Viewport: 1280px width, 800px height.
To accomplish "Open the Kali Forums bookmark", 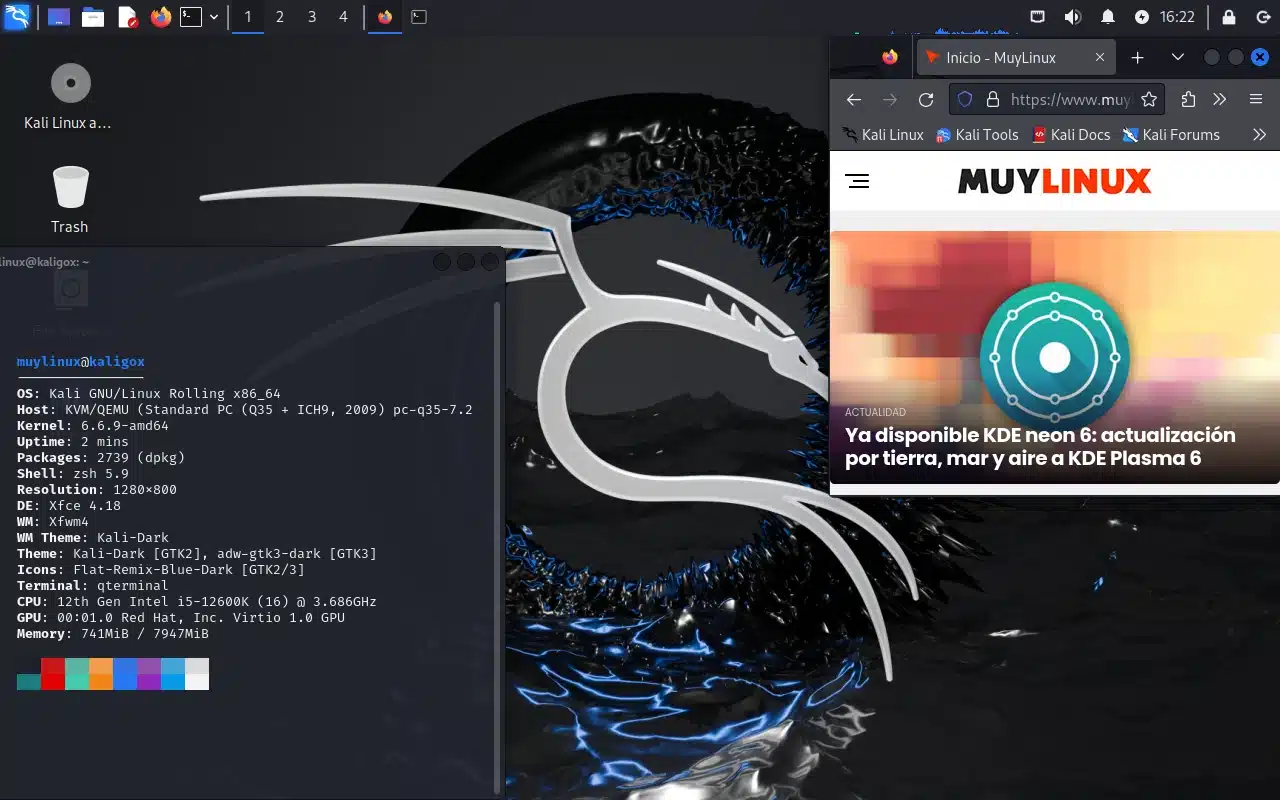I will click(1171, 134).
